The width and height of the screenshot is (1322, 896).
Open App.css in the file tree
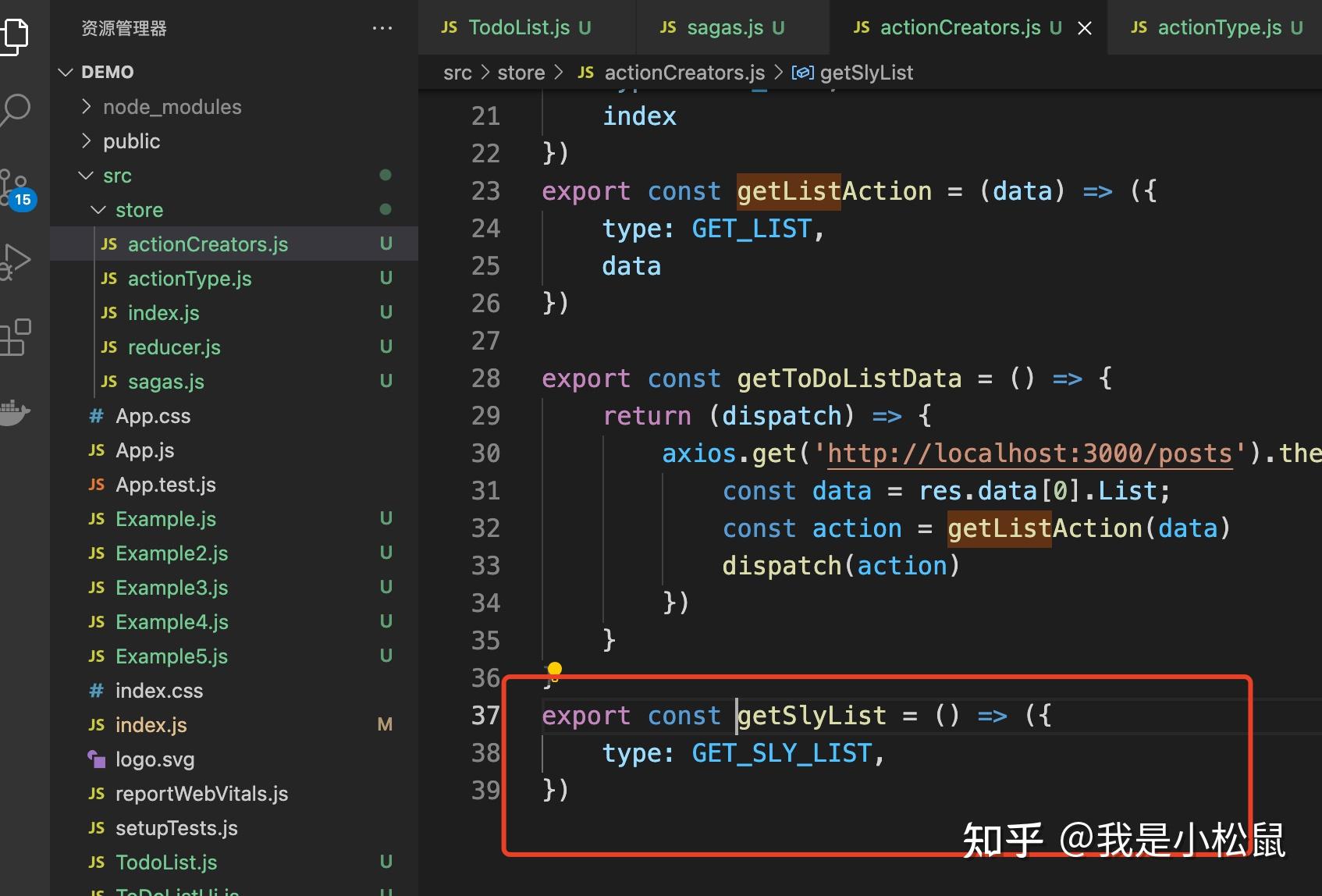pyautogui.click(x=234, y=416)
